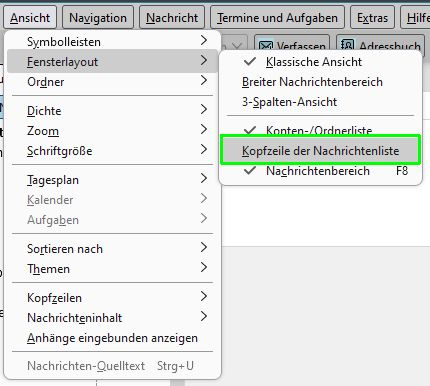Toggle Nachrichtenbereich pane
Viewport: 430px width, 386px height.
pos(321,171)
